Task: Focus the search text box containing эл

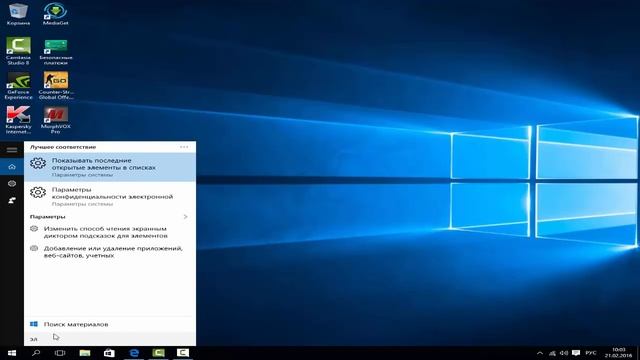Action: point(110,339)
